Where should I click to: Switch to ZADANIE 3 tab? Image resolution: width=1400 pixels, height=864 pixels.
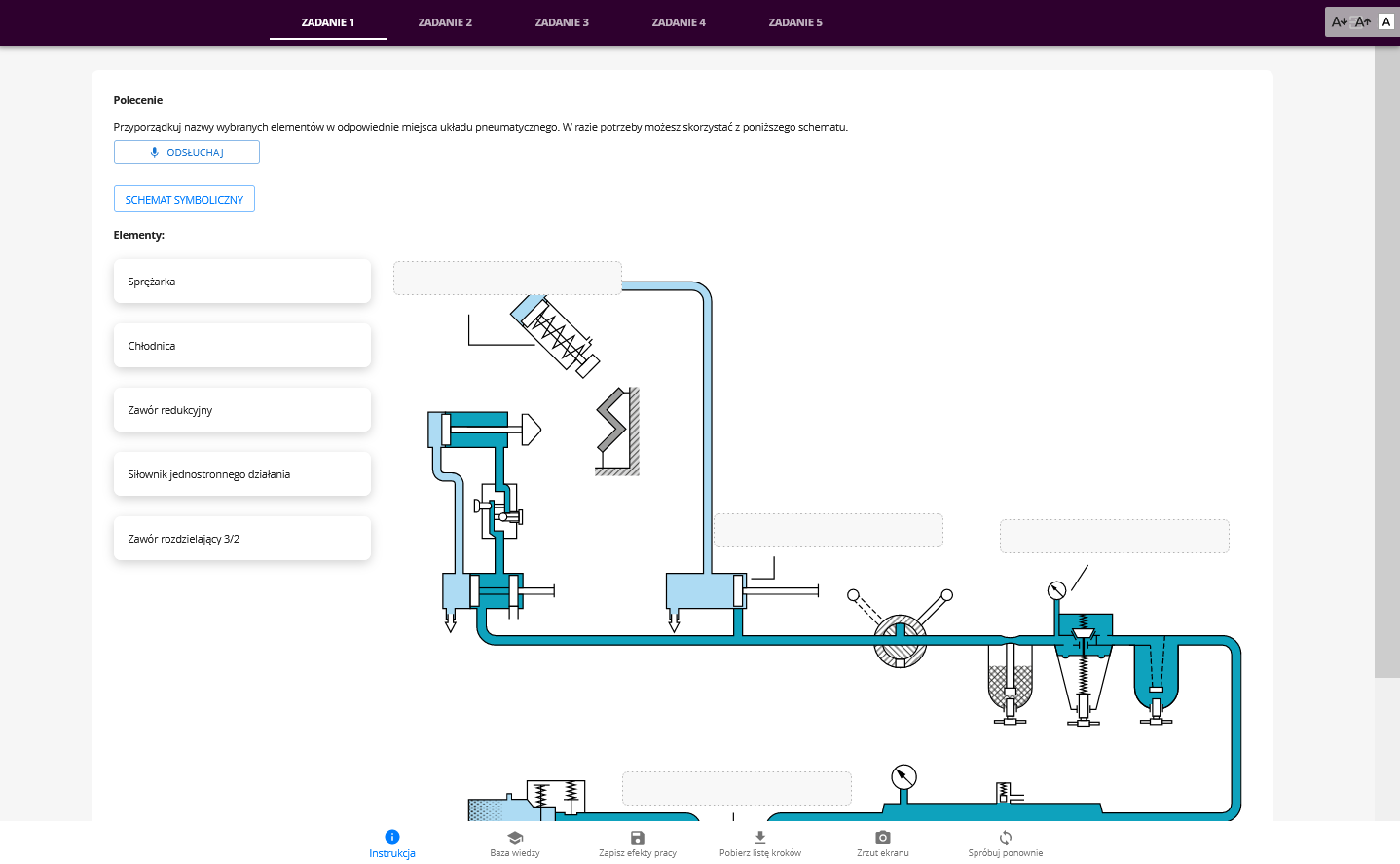562,22
